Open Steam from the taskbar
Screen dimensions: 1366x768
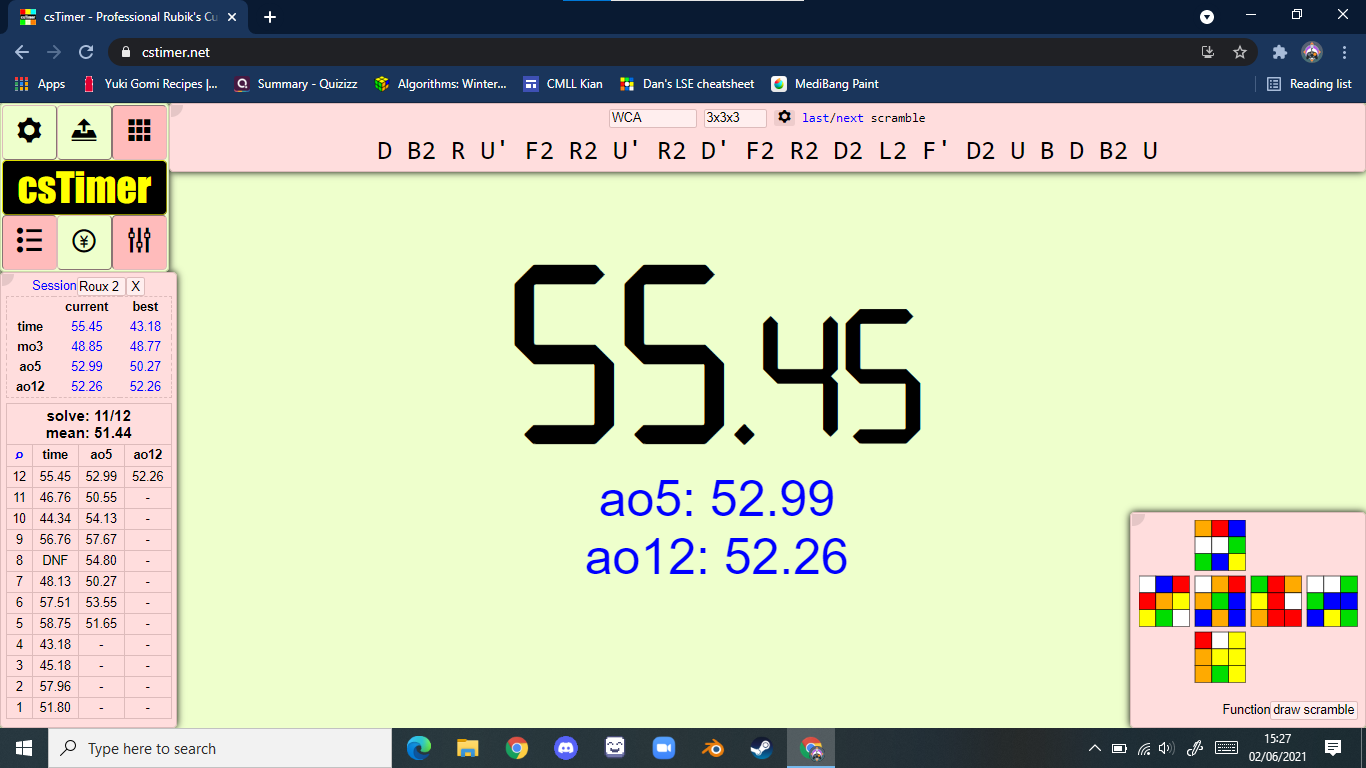click(762, 748)
